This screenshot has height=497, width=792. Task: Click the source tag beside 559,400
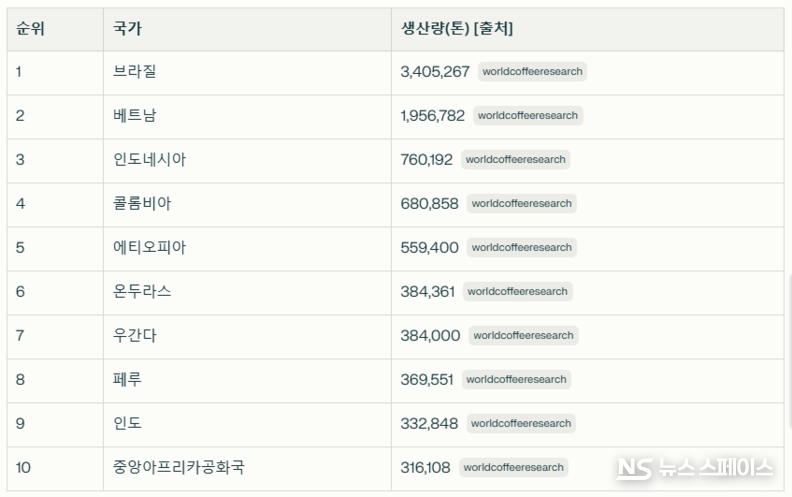[522, 248]
